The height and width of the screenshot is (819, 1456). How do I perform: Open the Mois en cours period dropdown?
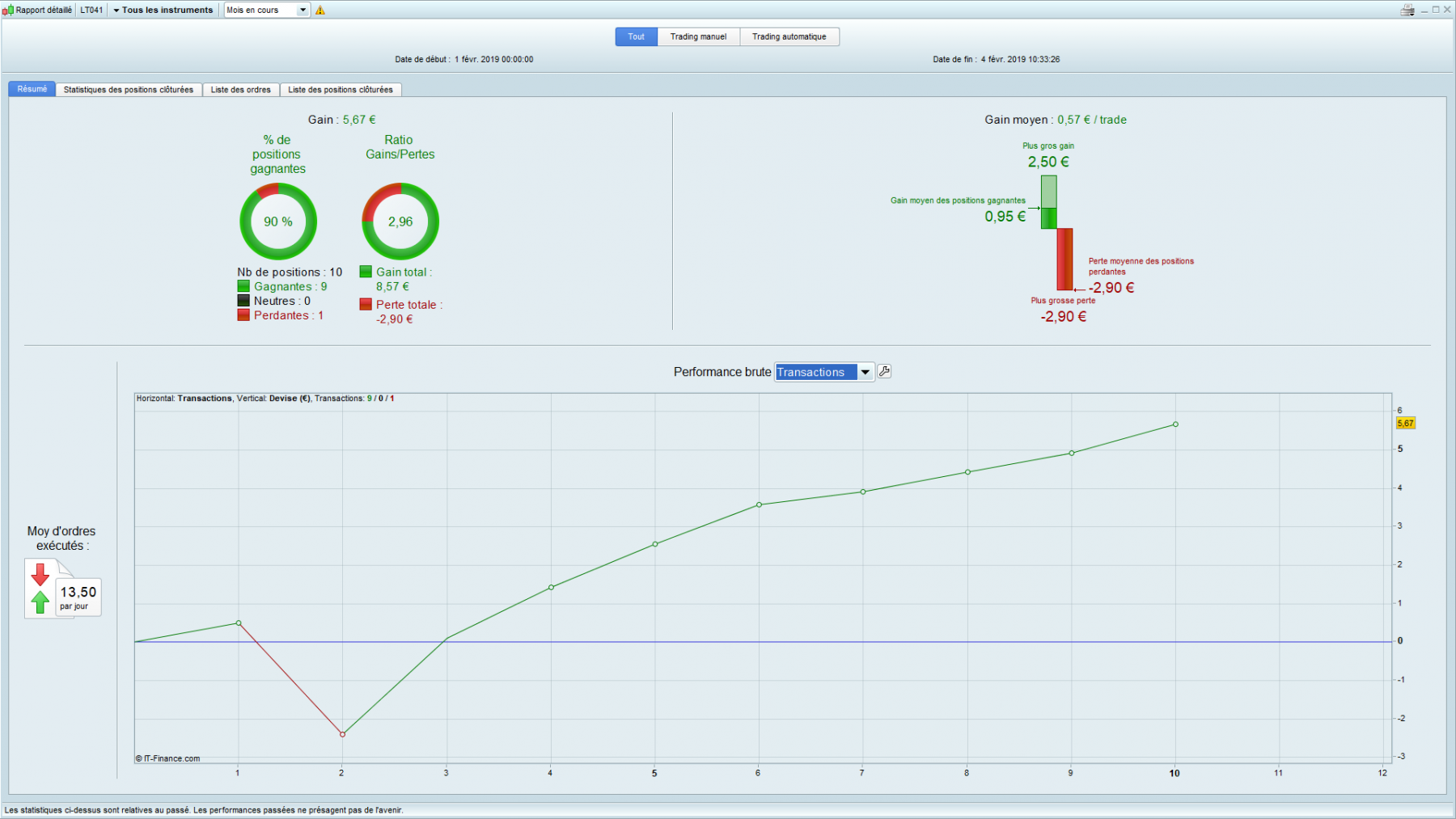[267, 11]
